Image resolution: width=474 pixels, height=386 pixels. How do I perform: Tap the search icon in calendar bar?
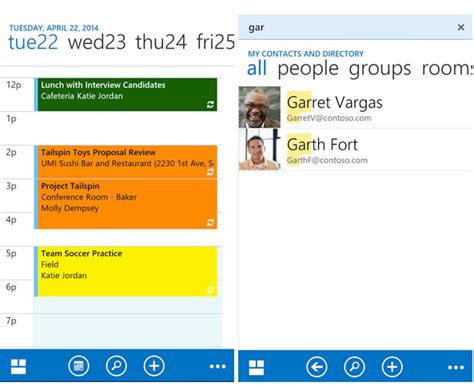pyautogui.click(x=116, y=366)
